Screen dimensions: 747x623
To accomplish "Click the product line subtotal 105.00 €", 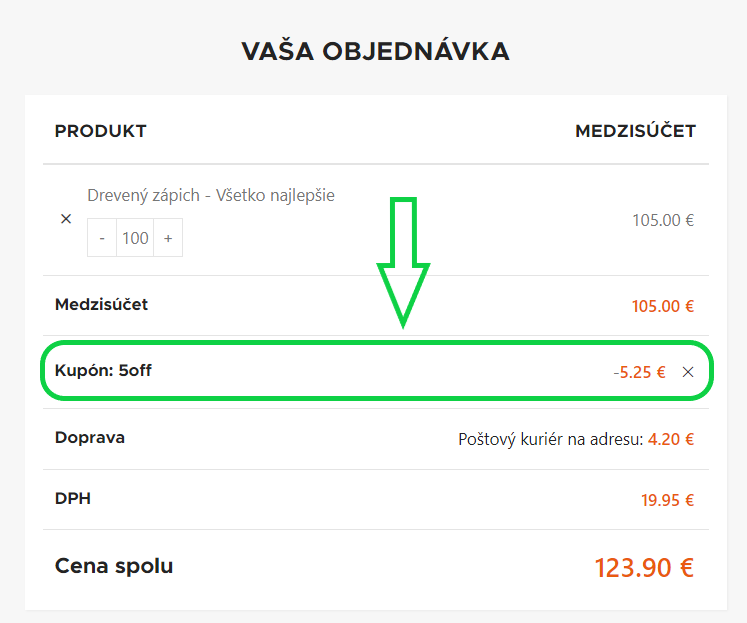I will pos(663,220).
